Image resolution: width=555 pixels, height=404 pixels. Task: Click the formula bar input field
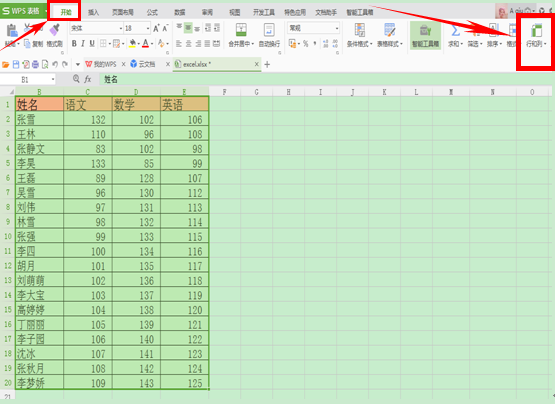(x=326, y=79)
